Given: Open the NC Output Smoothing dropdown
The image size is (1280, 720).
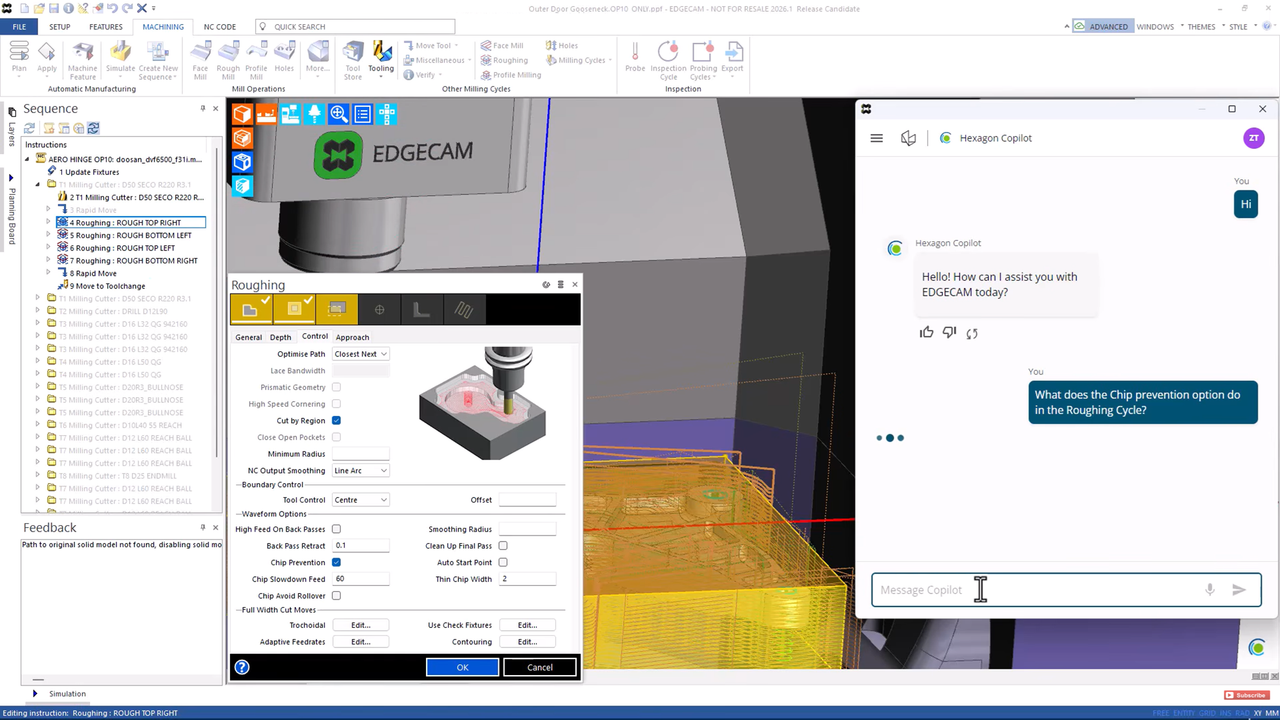Looking at the screenshot, I should point(360,471).
